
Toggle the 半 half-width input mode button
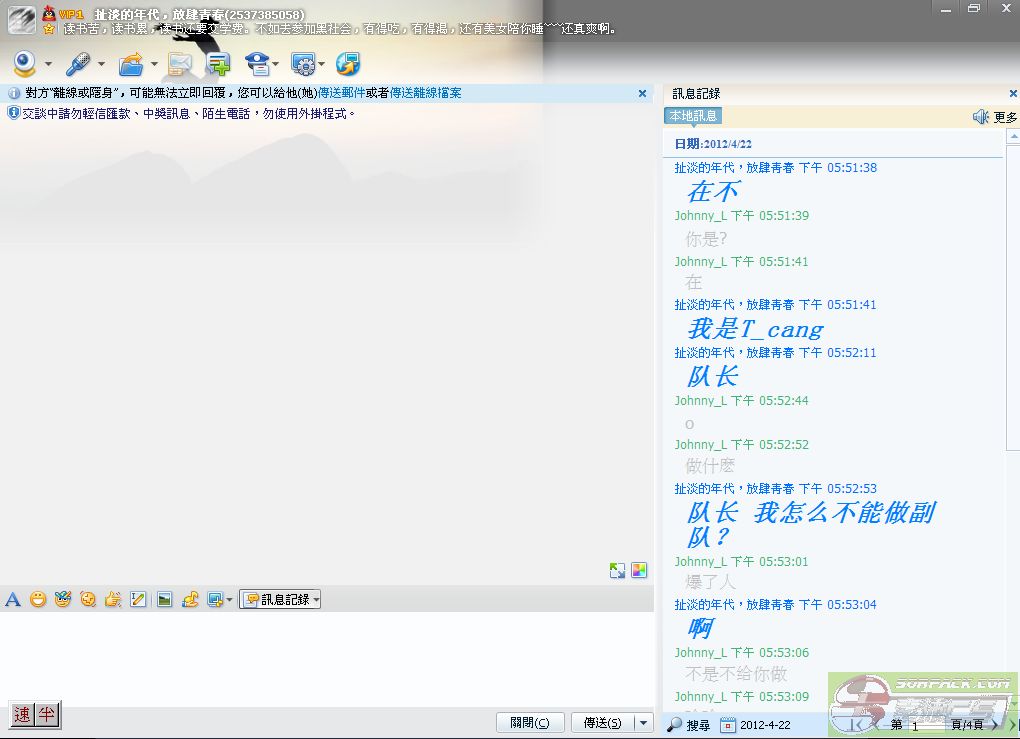click(46, 714)
